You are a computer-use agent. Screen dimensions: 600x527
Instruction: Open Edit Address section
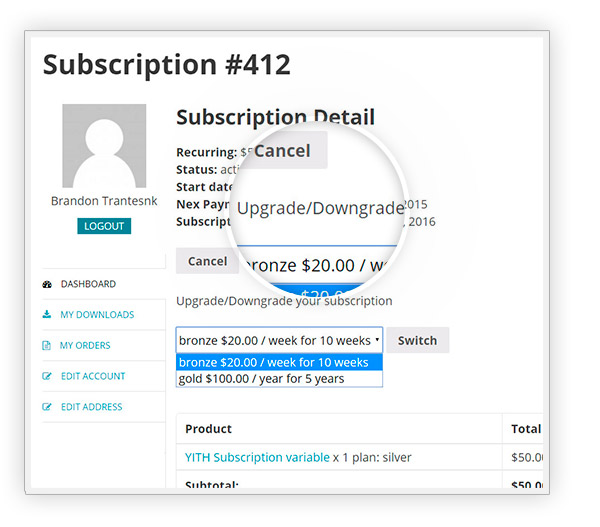[x=91, y=407]
